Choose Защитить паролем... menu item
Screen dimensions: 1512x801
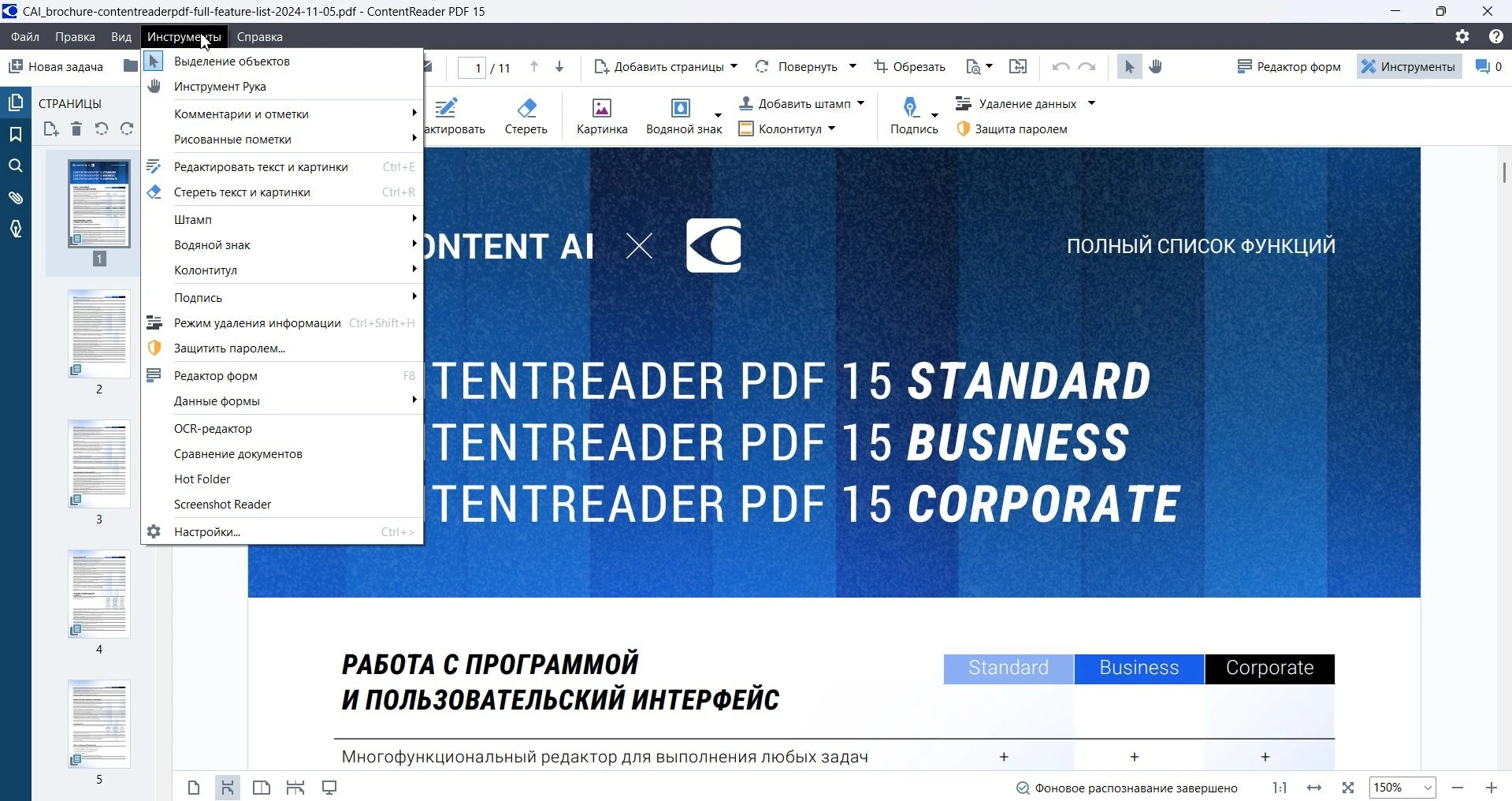282,348
